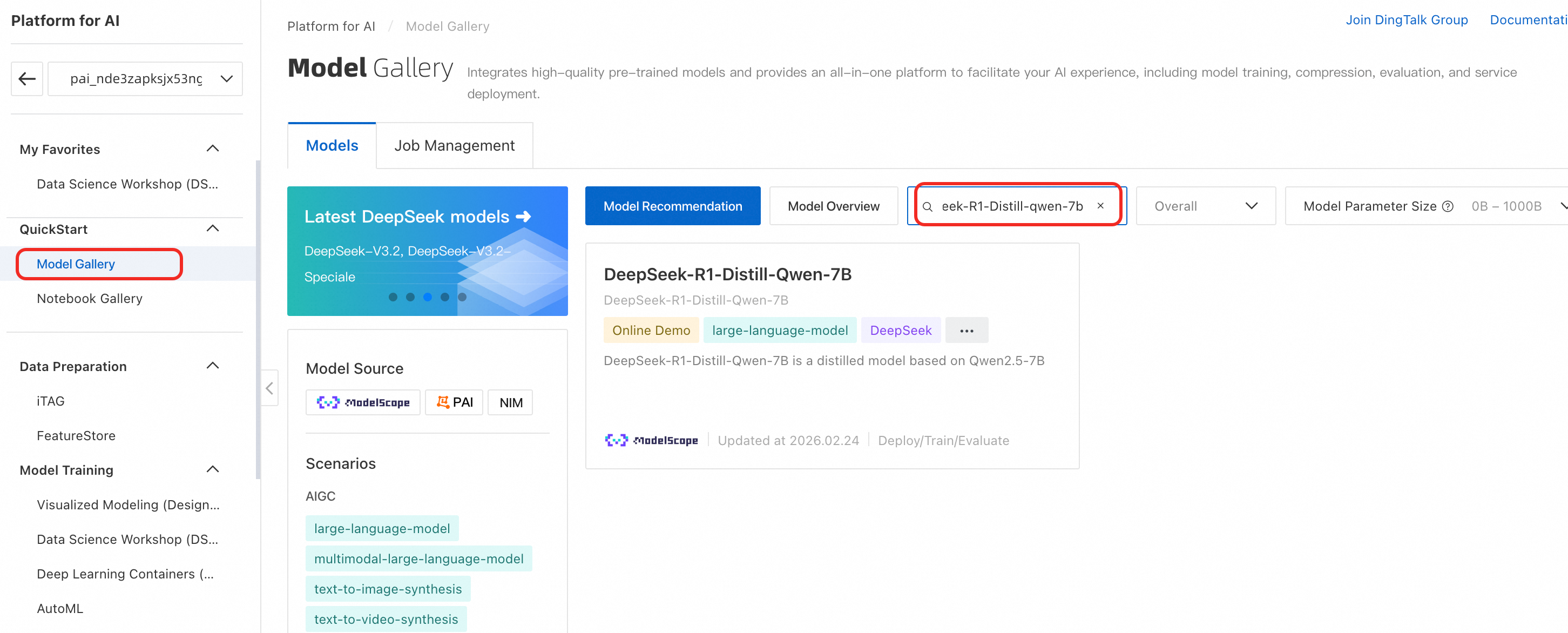Open FeatureStore
The width and height of the screenshot is (1568, 633).
[x=76, y=435]
